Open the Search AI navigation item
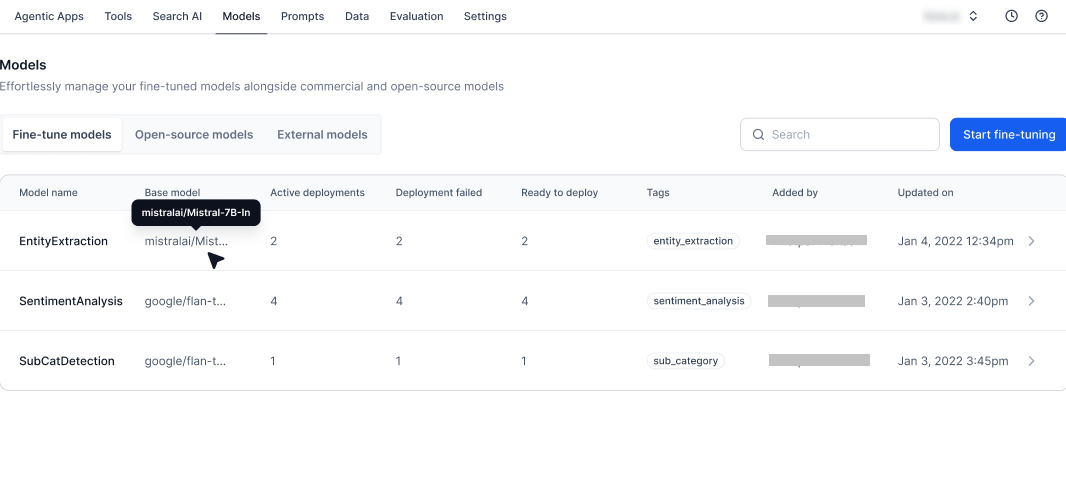Viewport: 1066px width, 500px height. (177, 16)
